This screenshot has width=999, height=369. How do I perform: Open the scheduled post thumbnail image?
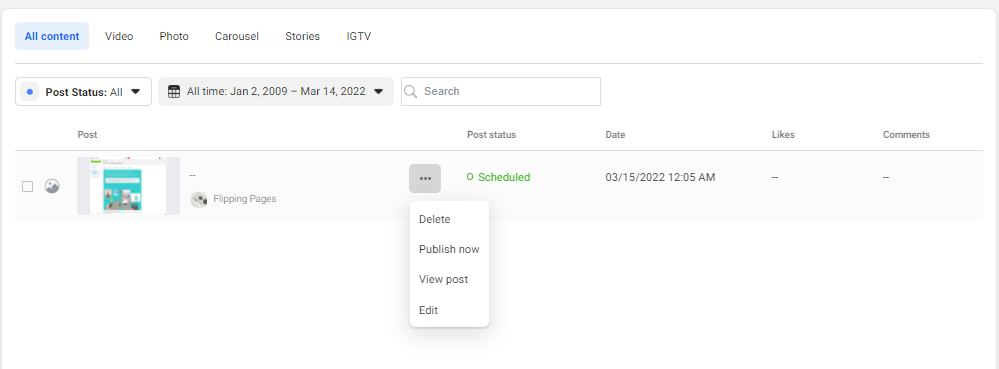tap(129, 186)
